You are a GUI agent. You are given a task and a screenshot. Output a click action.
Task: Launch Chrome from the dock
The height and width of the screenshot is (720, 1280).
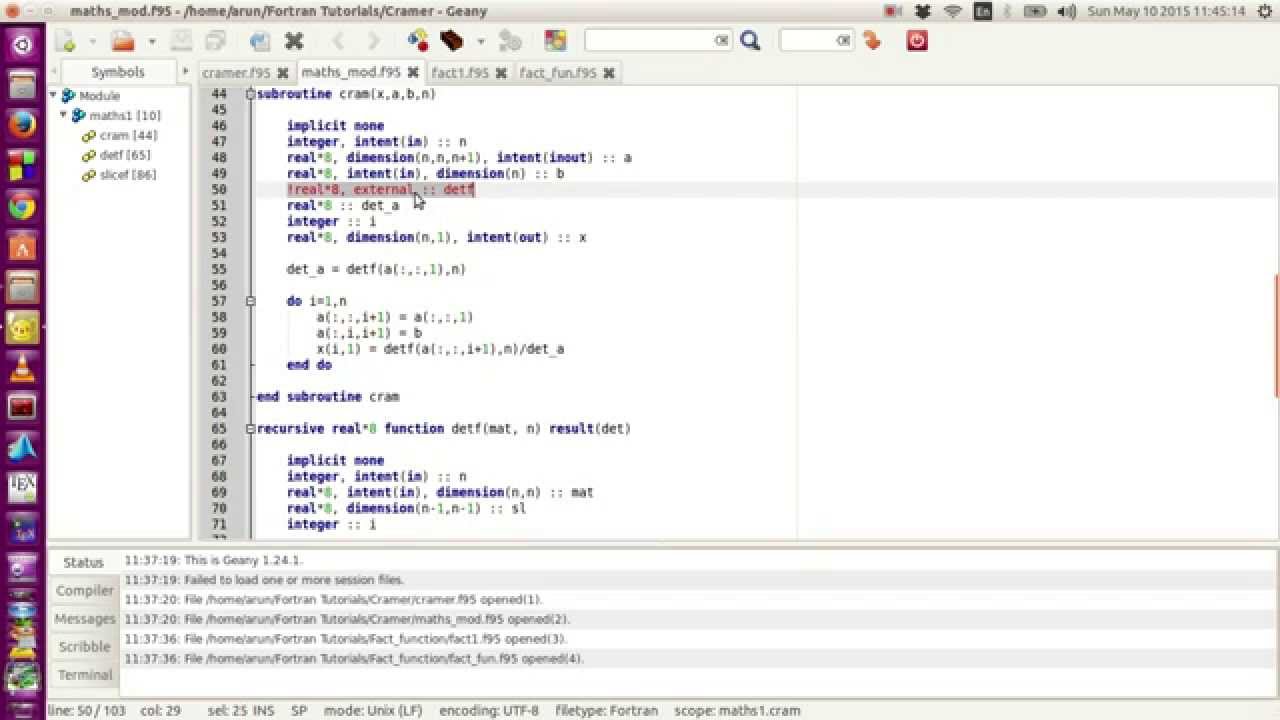23,207
